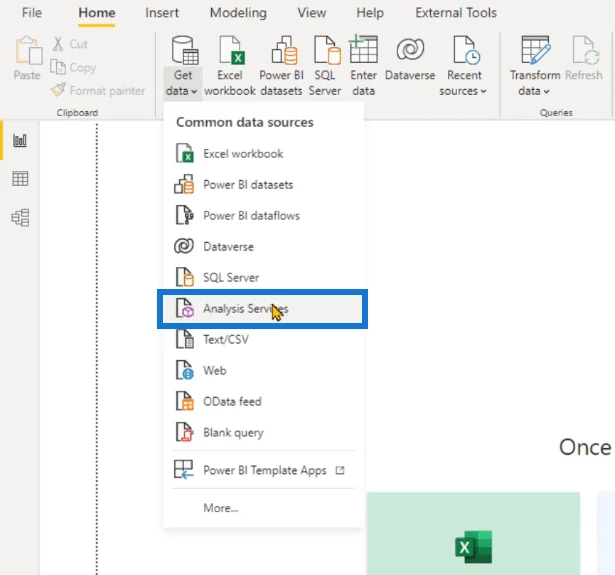The width and height of the screenshot is (615, 575).
Task: Click the OData feed item icon
Action: tap(184, 401)
